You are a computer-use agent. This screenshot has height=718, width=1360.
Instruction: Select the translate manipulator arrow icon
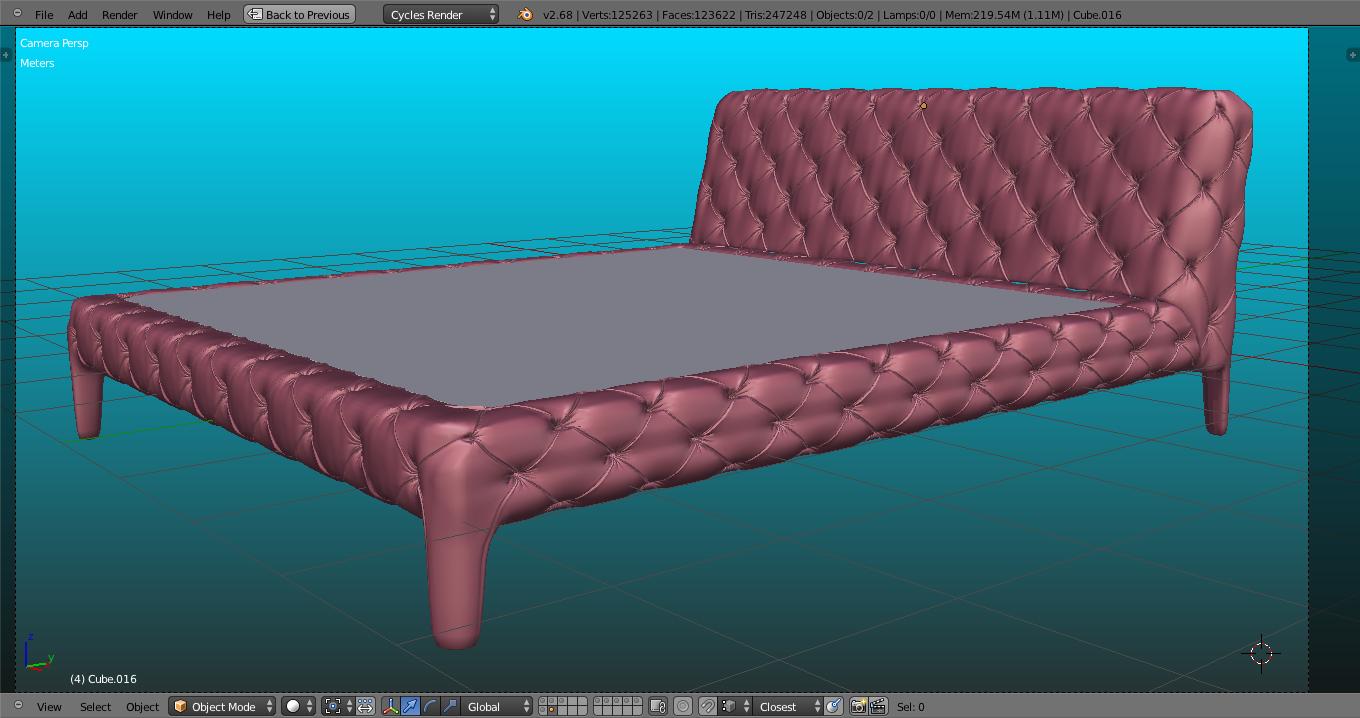click(410, 706)
